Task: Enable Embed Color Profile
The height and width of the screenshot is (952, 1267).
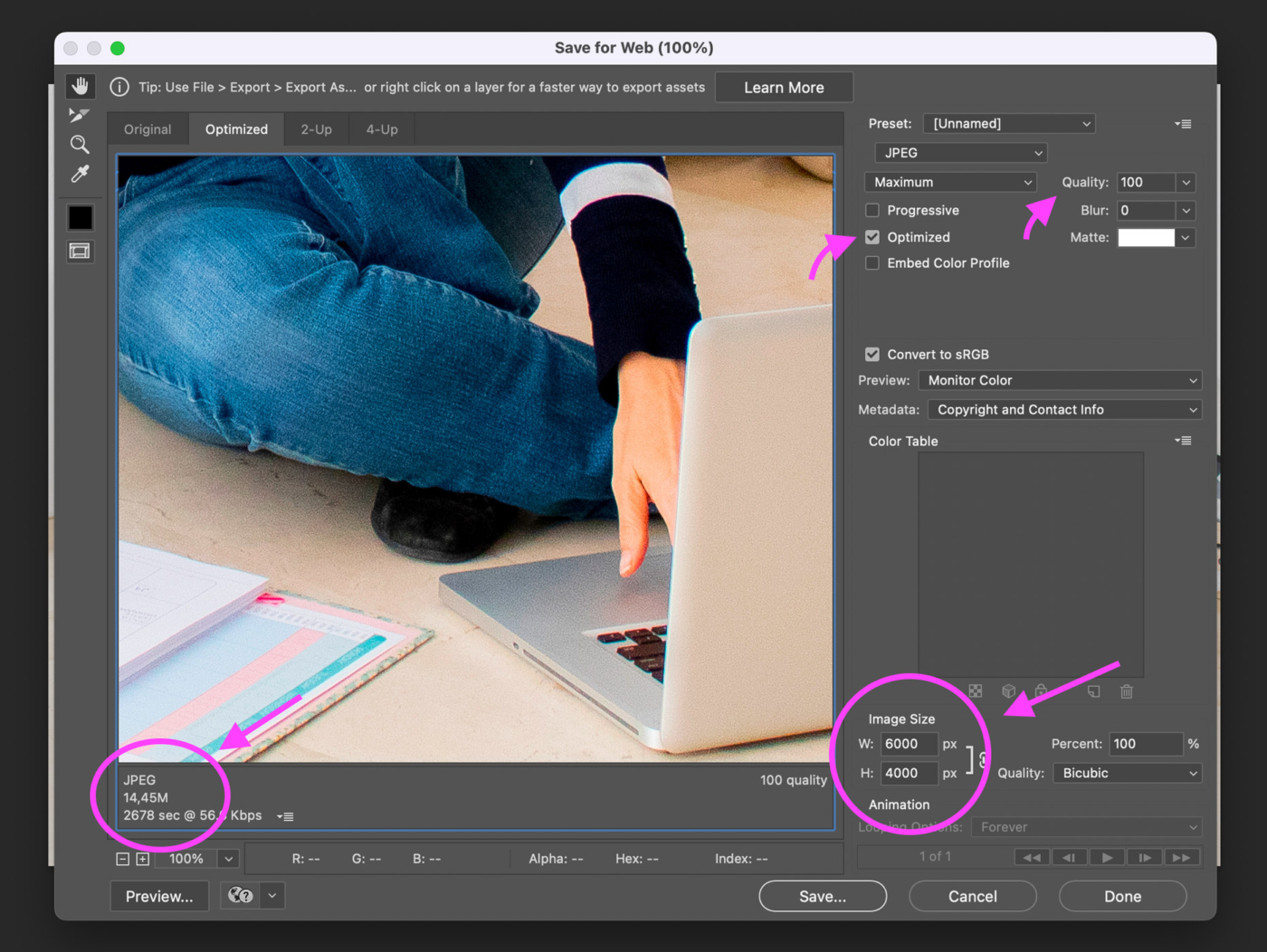Action: (872, 263)
